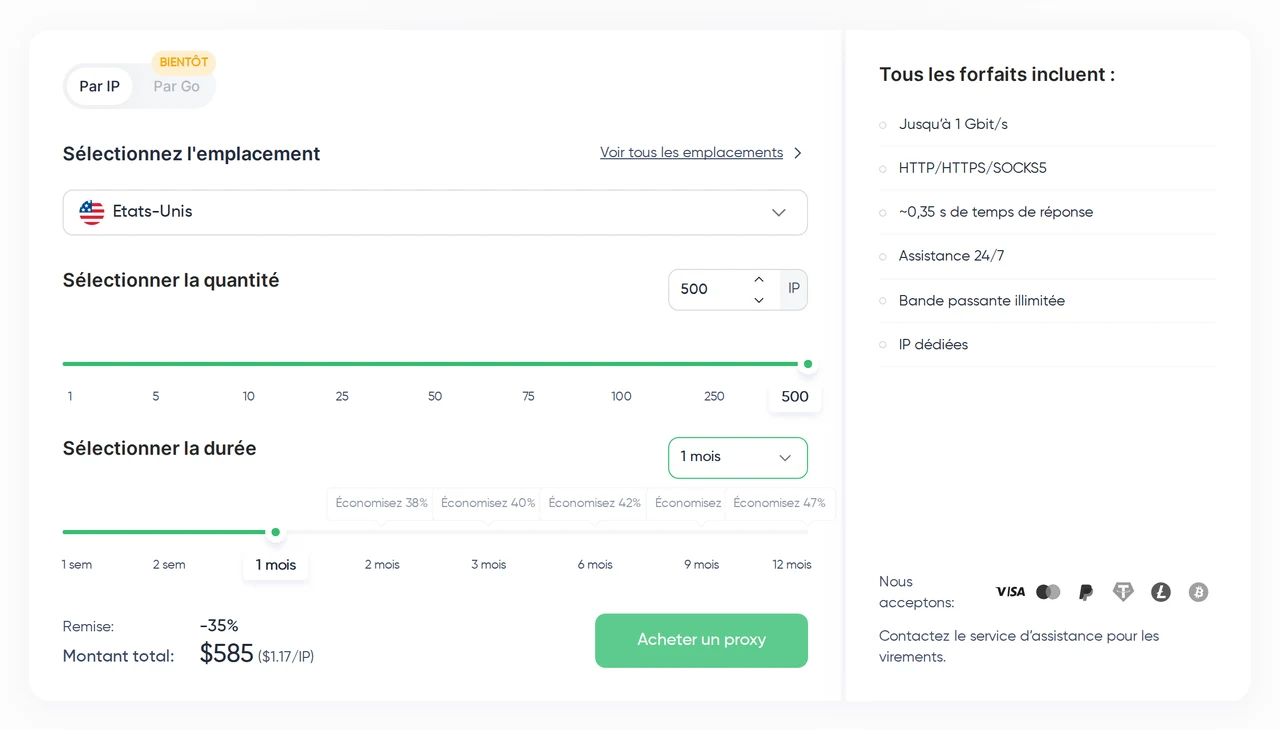The width and height of the screenshot is (1280, 730).
Task: Choose the 3 mois duration label
Action: click(489, 565)
